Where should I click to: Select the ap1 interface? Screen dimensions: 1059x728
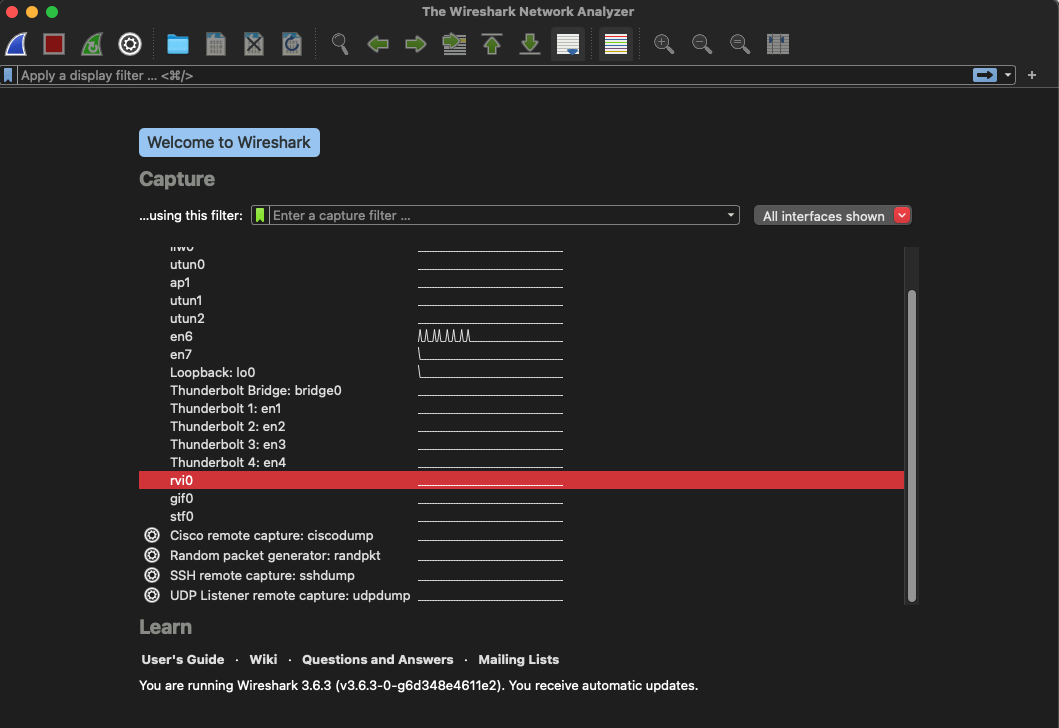point(521,283)
